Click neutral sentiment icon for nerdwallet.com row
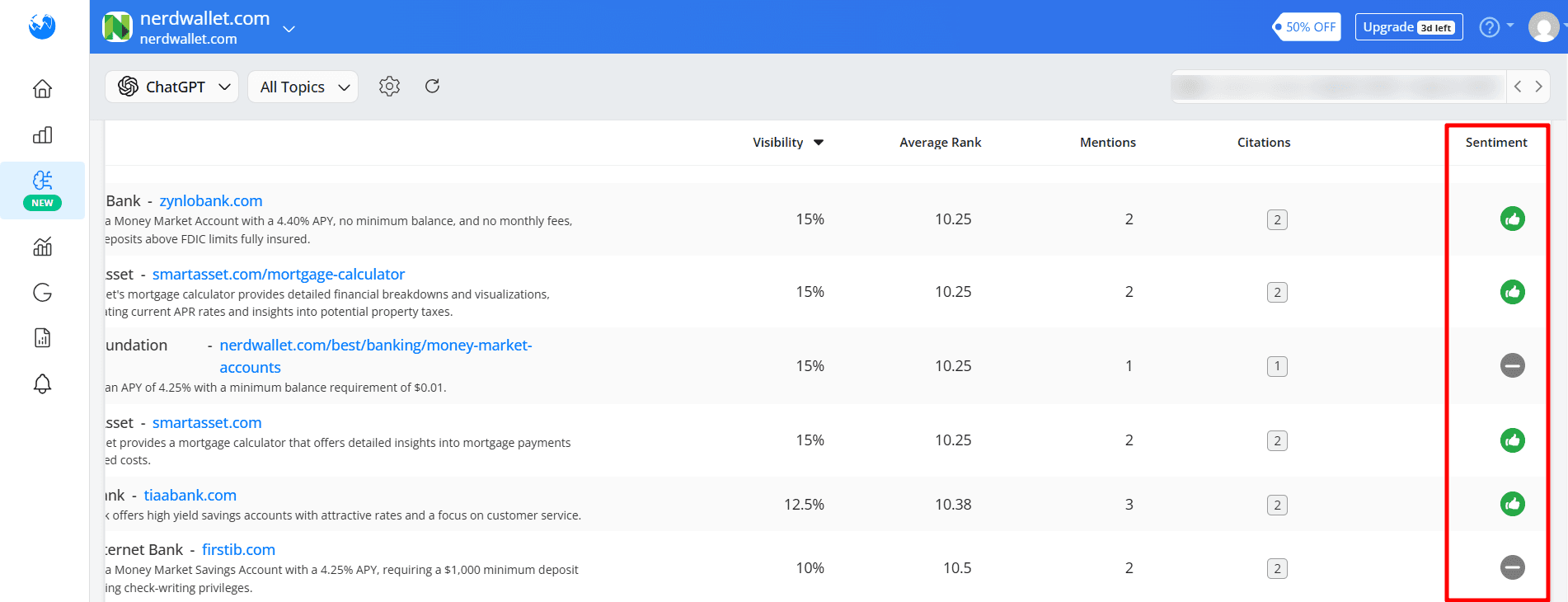 (1512, 365)
